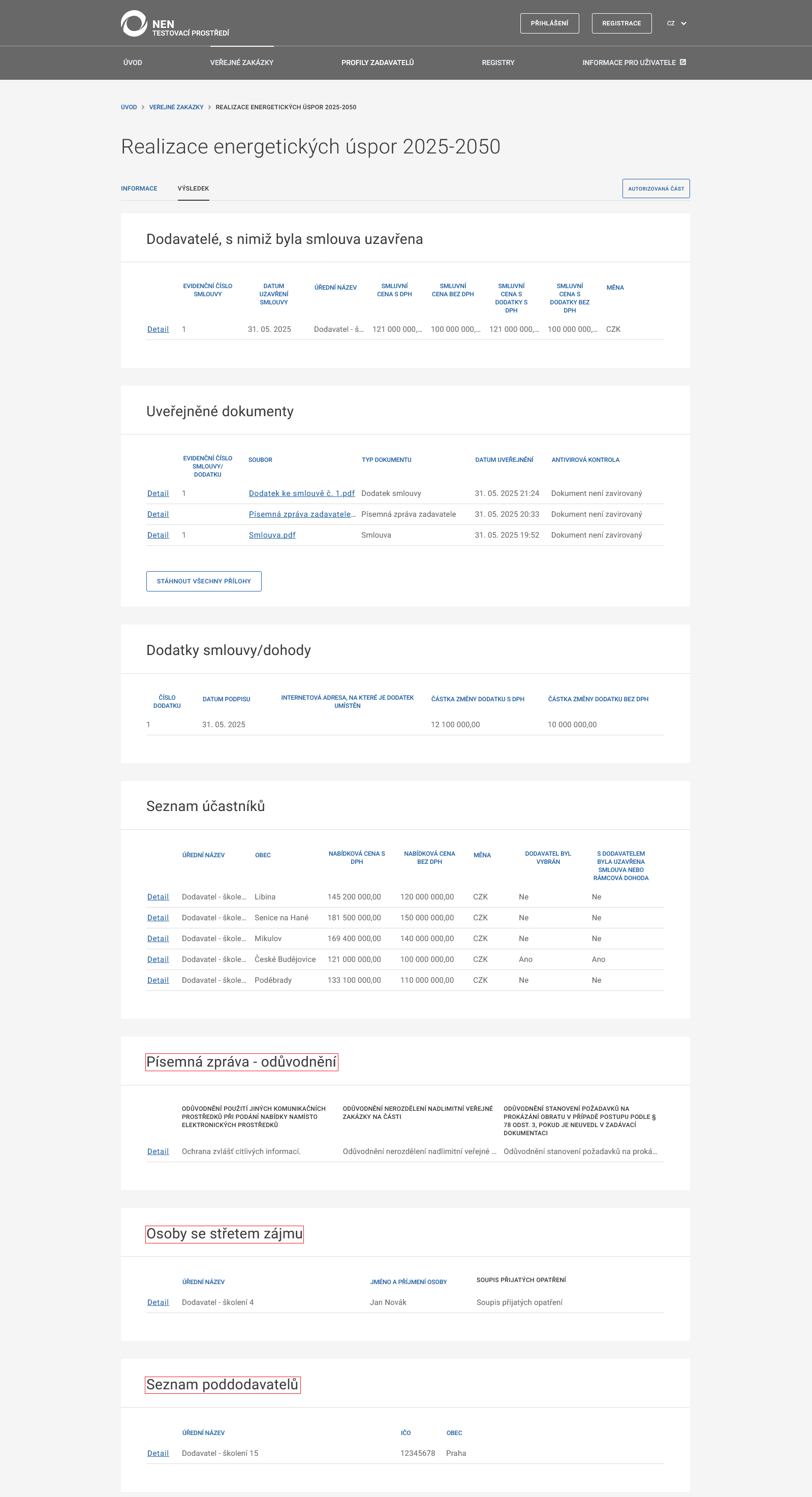Open Detail for participant from České Budějovice
Screen dimensions: 812x1497
(158, 960)
